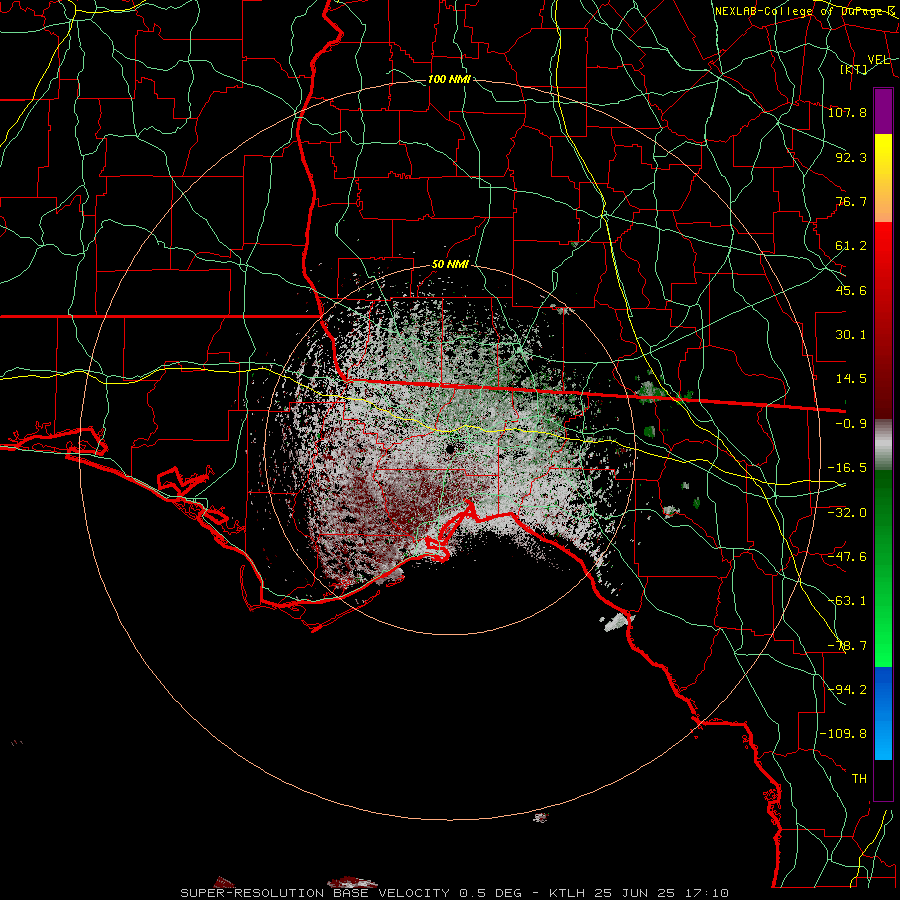Click the 45.6 legend value

(851, 290)
